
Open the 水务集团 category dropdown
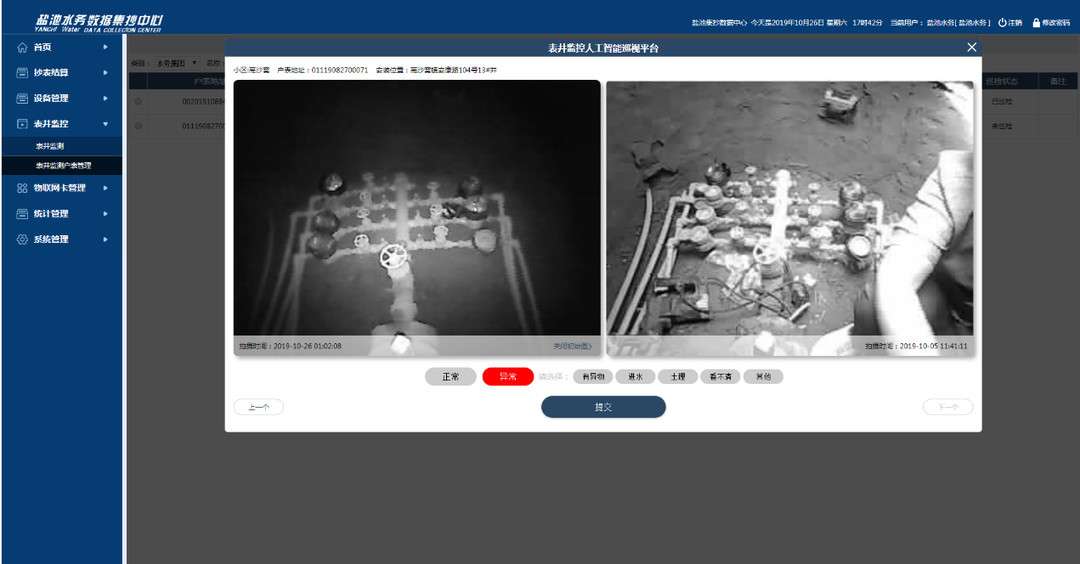pyautogui.click(x=176, y=63)
